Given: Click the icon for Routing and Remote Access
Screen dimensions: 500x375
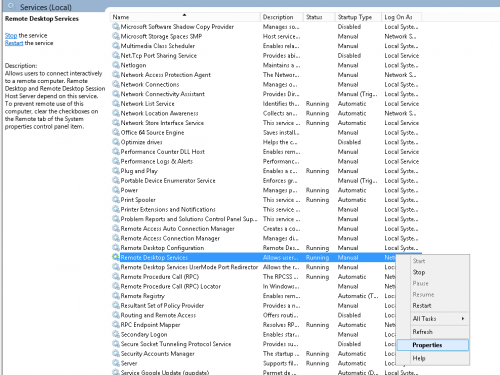Looking at the screenshot, I should [116, 315].
